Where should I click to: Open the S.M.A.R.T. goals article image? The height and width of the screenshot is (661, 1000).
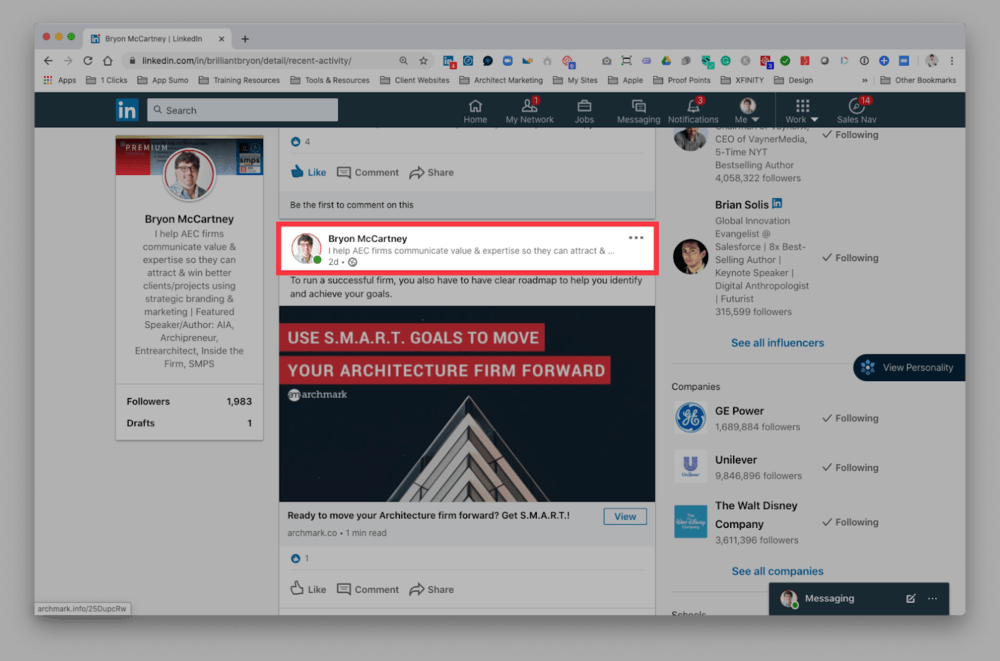pyautogui.click(x=467, y=404)
